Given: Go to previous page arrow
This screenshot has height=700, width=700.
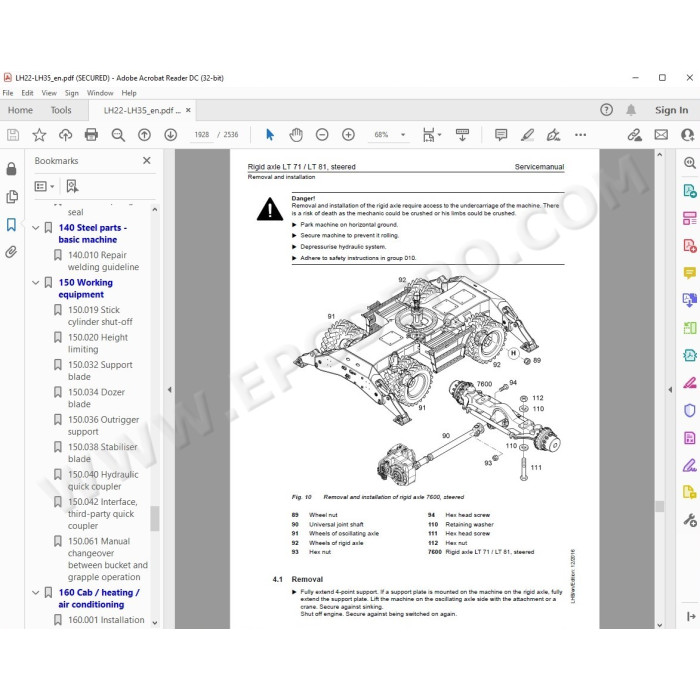Looking at the screenshot, I should [x=144, y=135].
